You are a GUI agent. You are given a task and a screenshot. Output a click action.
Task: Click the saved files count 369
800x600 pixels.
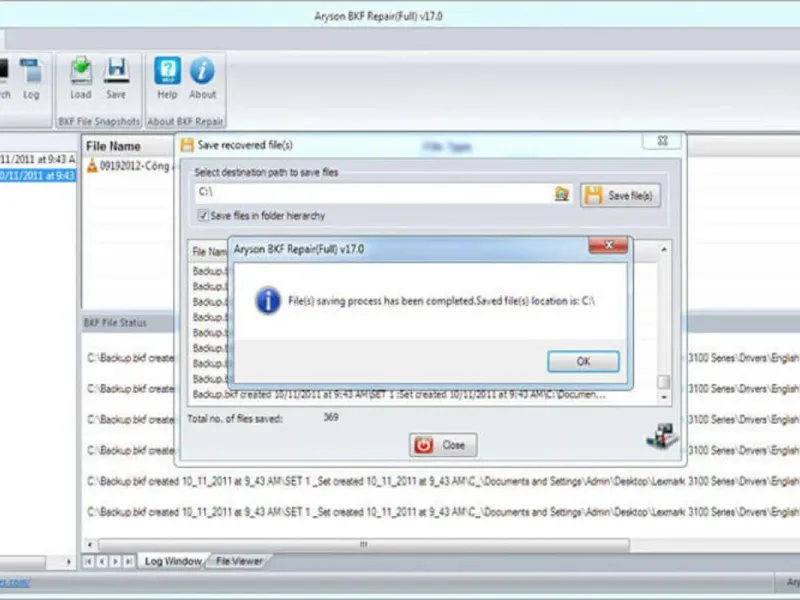(x=331, y=417)
